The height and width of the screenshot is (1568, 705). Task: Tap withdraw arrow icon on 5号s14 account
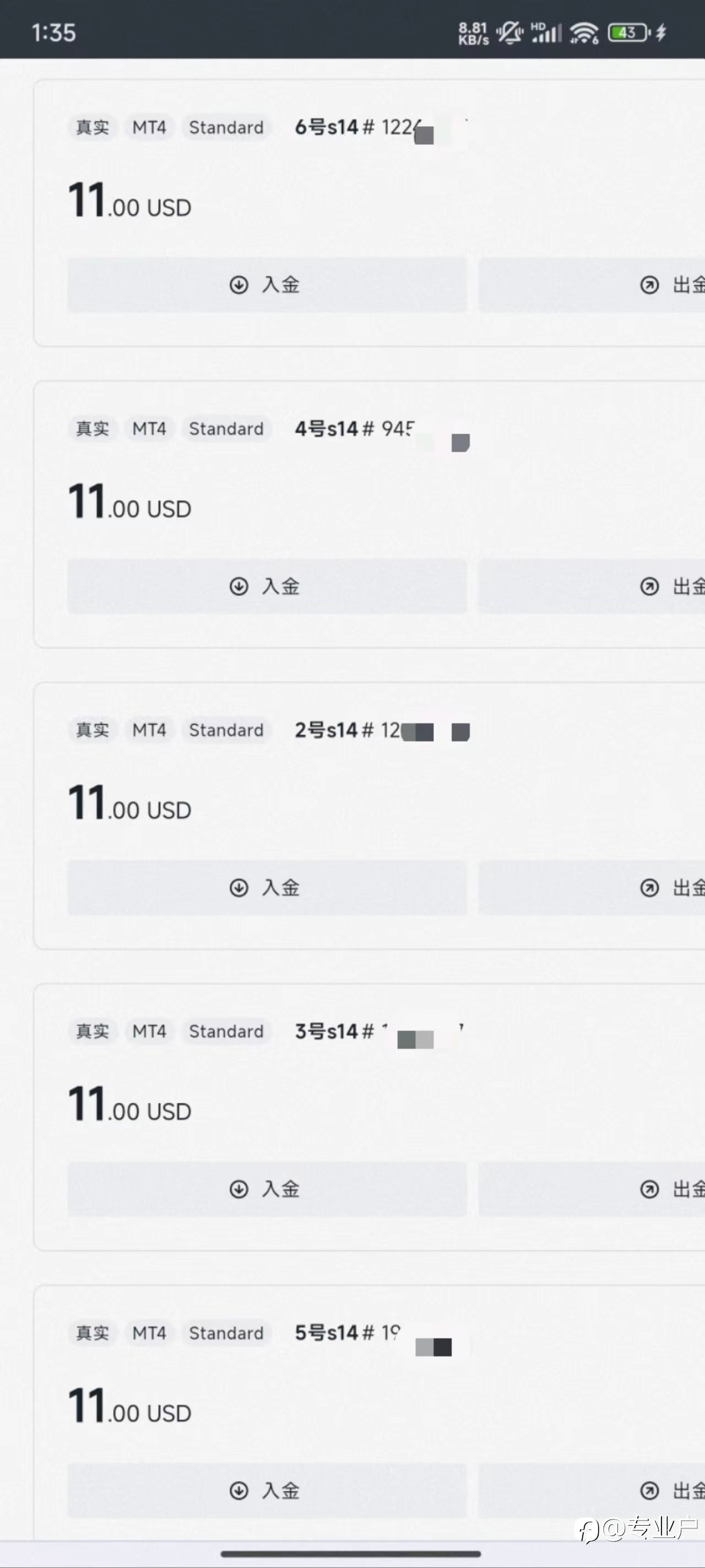[x=649, y=1490]
